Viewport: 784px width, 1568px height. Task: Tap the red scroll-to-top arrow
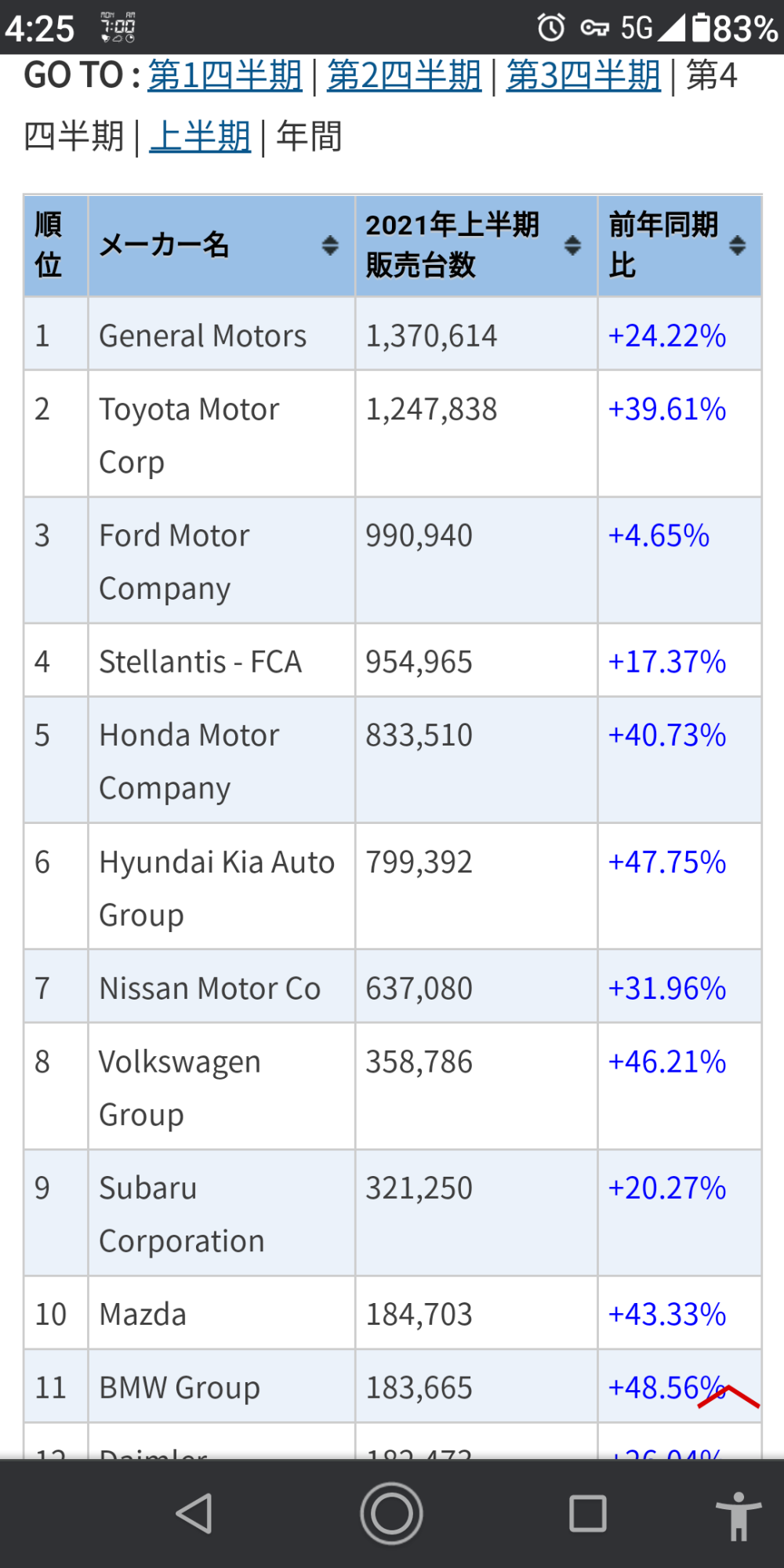pos(729,1396)
